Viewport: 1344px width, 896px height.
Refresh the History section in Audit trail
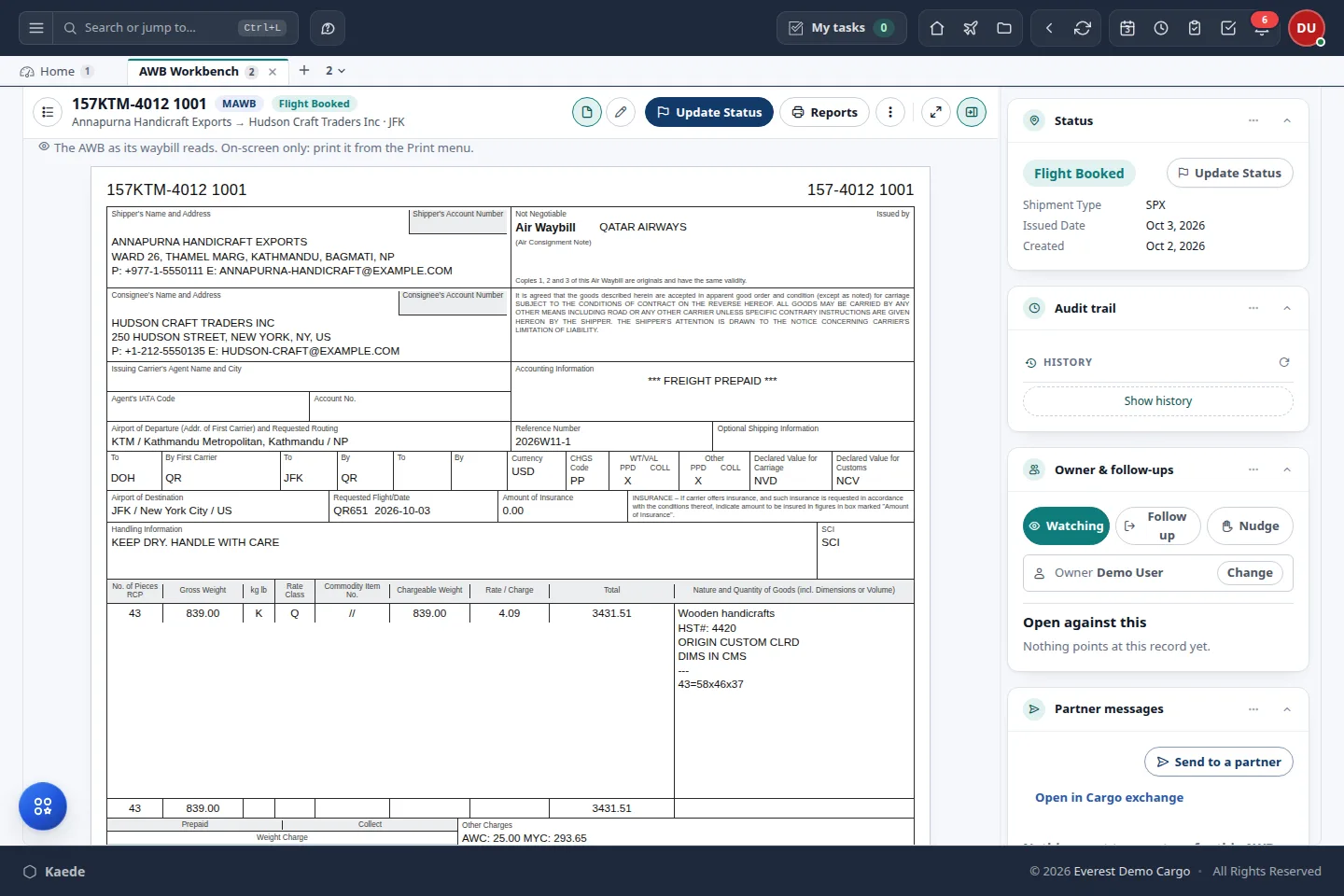[x=1284, y=362]
